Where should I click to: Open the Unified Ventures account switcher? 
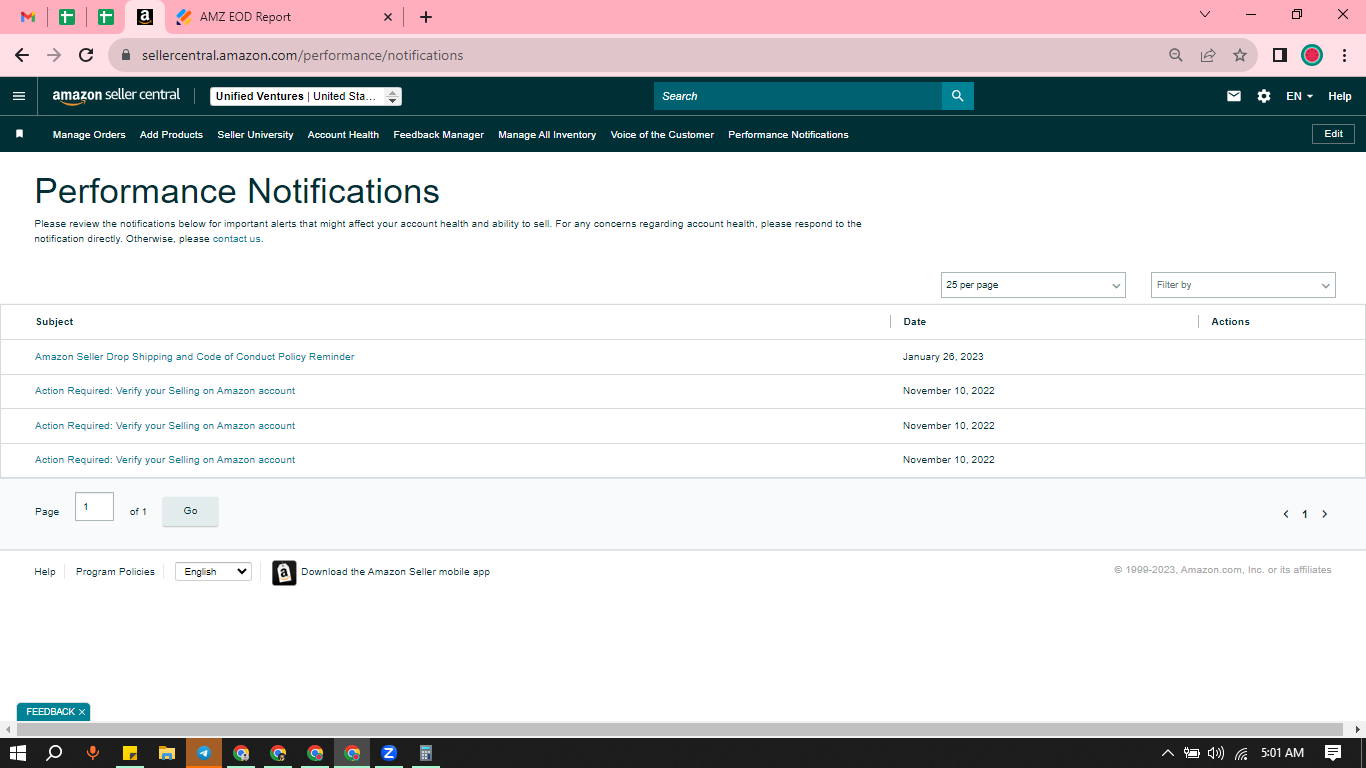click(x=306, y=96)
